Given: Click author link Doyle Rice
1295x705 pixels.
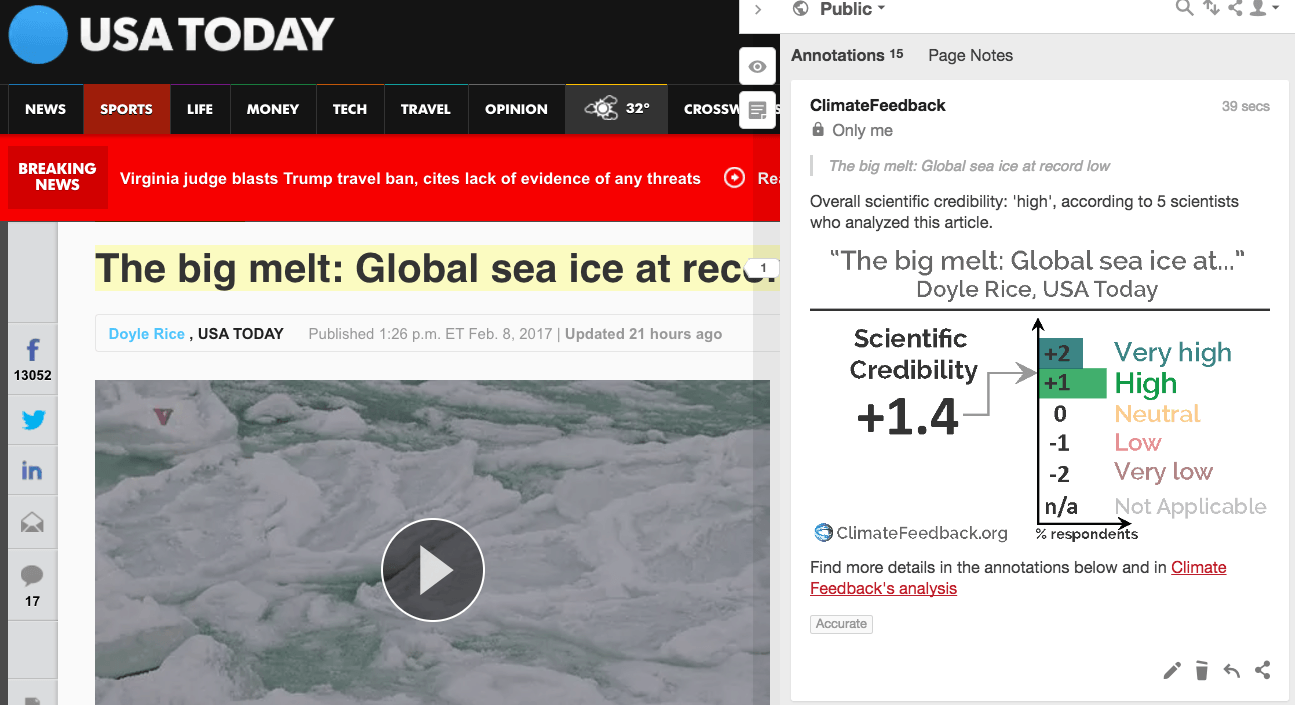Looking at the screenshot, I should (x=146, y=334).
